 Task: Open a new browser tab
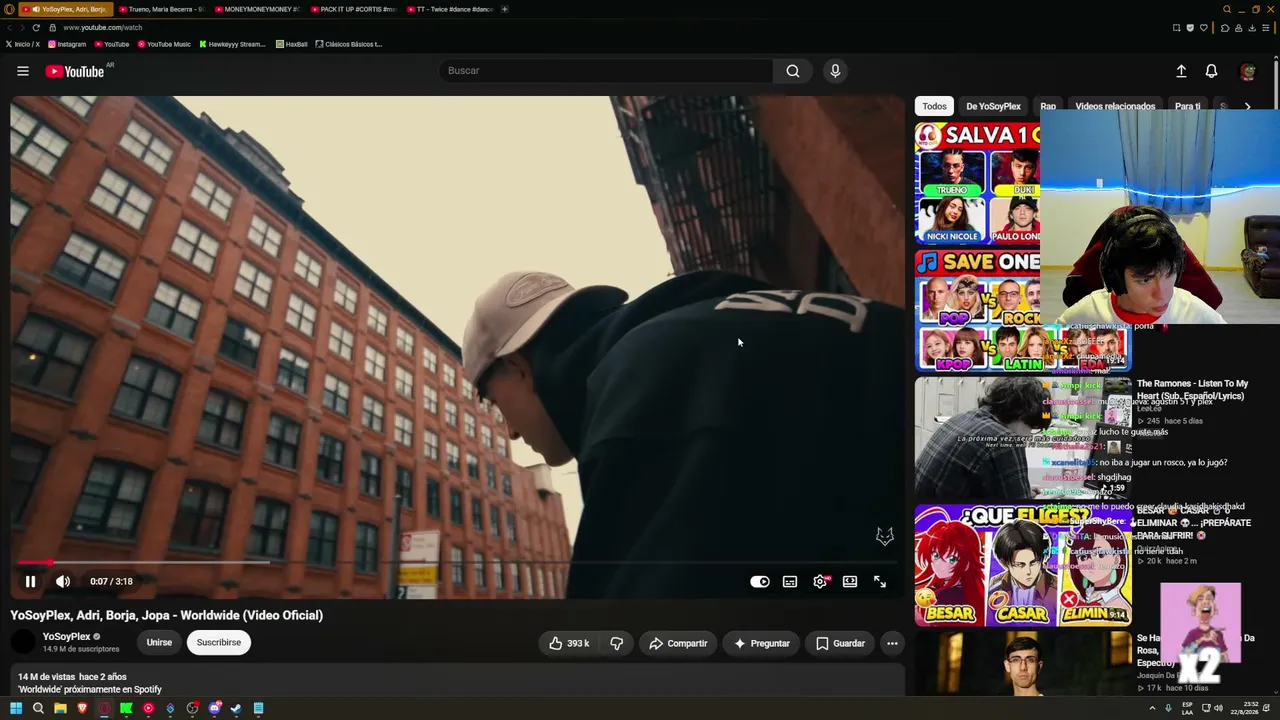(505, 9)
